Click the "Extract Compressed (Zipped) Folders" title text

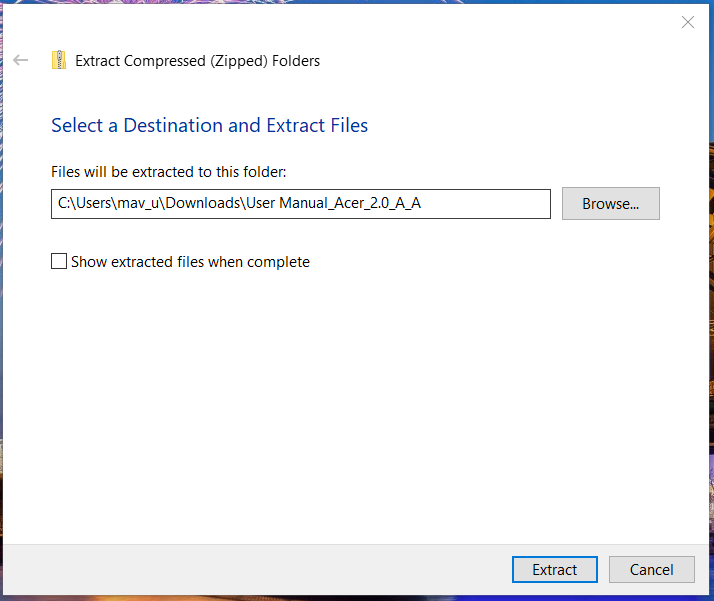(198, 61)
